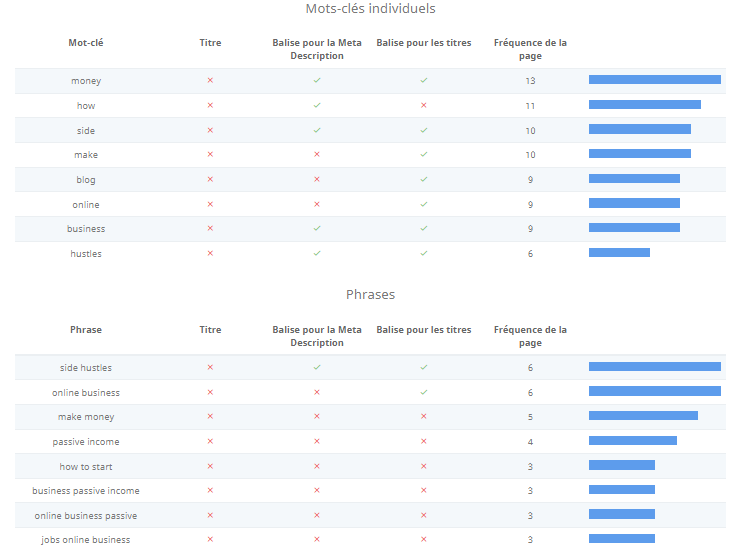Click how to start row's red X under Titre
This screenshot has width=730, height=558.
click(x=210, y=466)
